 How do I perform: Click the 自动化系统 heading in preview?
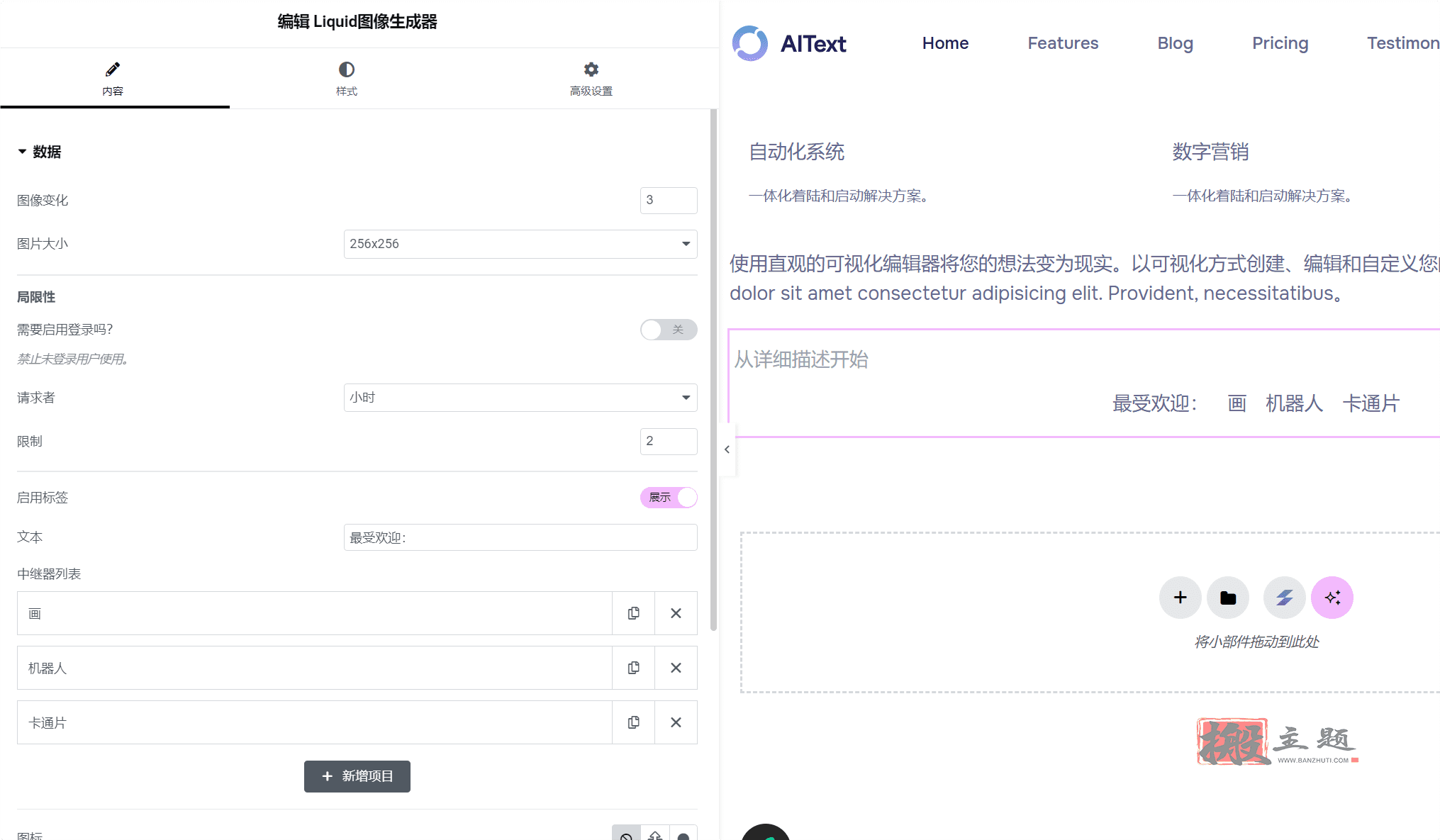tap(797, 152)
